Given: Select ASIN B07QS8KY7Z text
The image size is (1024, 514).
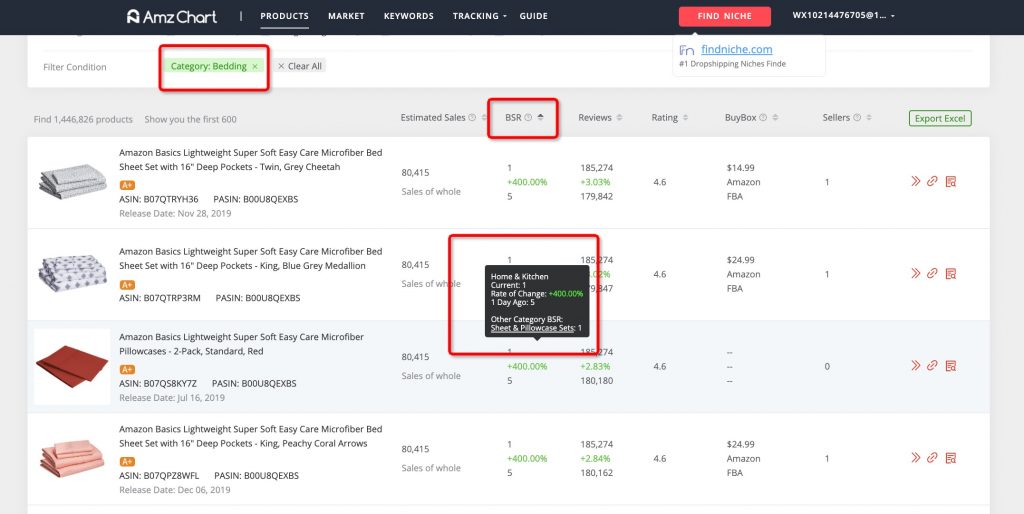Looking at the screenshot, I should (x=158, y=383).
